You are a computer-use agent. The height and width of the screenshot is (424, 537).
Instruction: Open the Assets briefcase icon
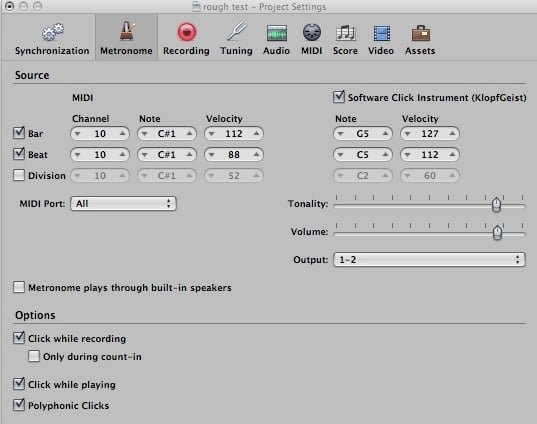click(x=421, y=33)
